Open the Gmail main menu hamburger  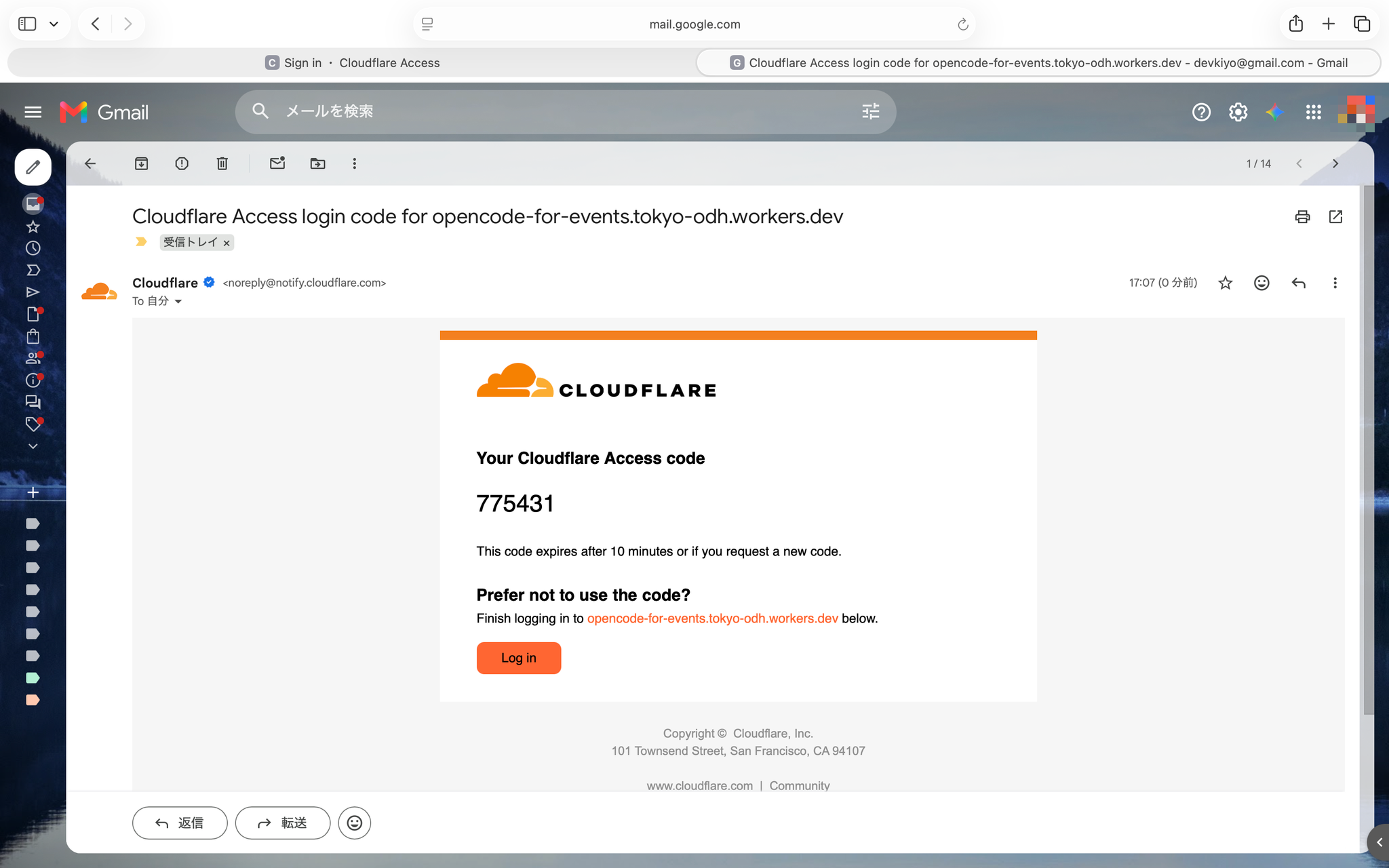[x=33, y=112]
